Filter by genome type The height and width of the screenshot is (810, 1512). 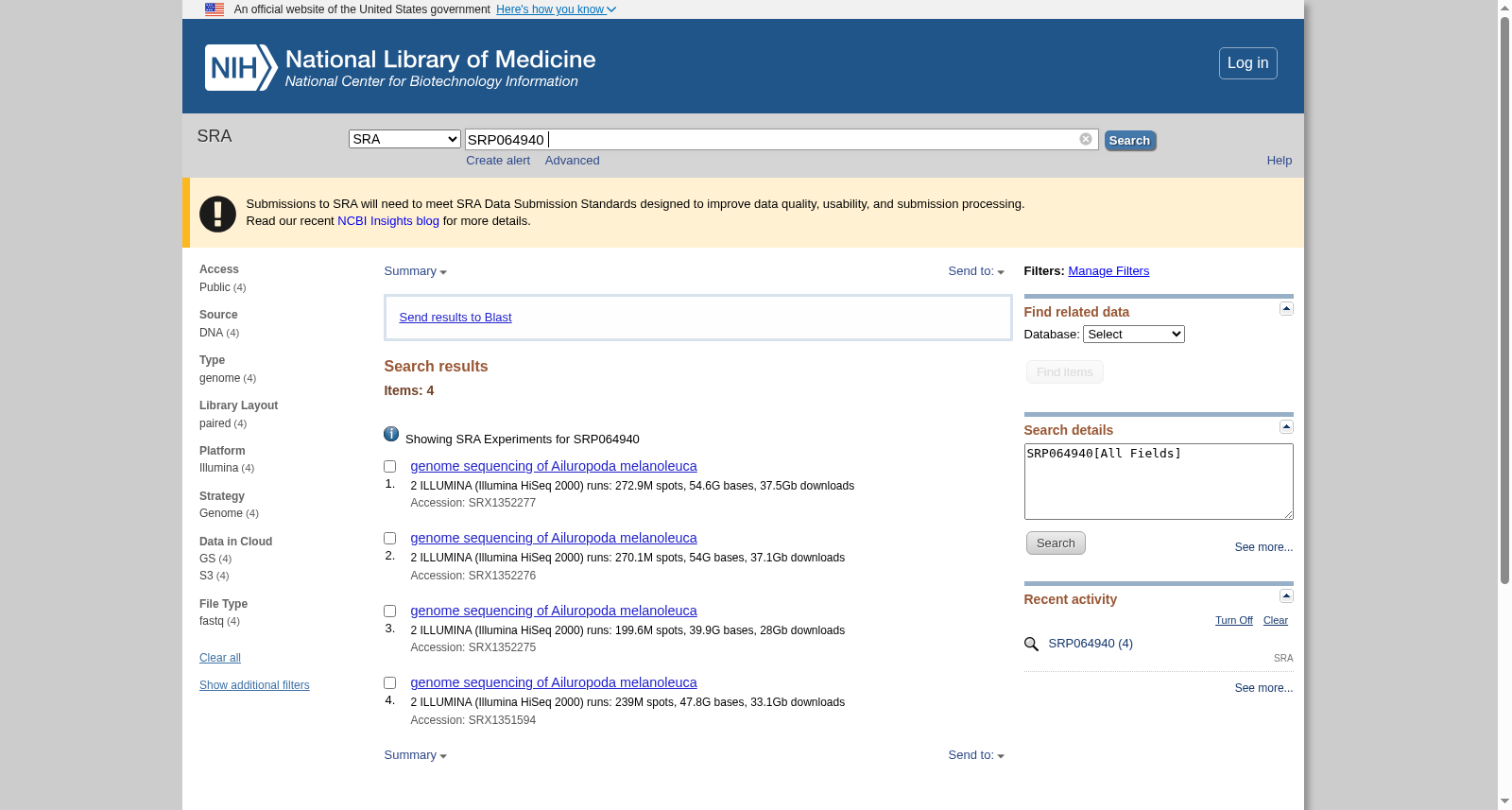(x=219, y=378)
